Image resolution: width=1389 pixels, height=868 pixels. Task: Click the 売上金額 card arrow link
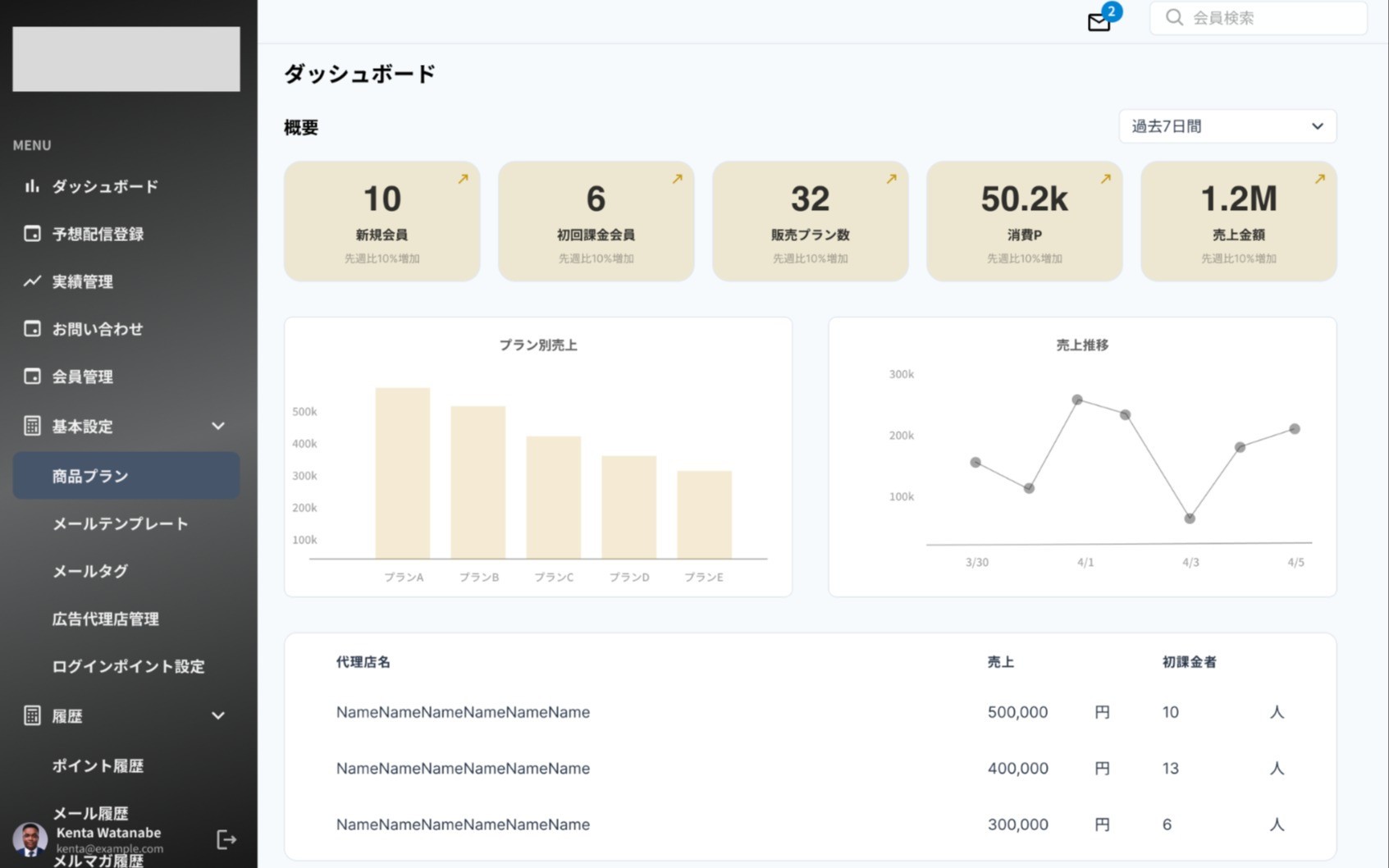[x=1319, y=177]
